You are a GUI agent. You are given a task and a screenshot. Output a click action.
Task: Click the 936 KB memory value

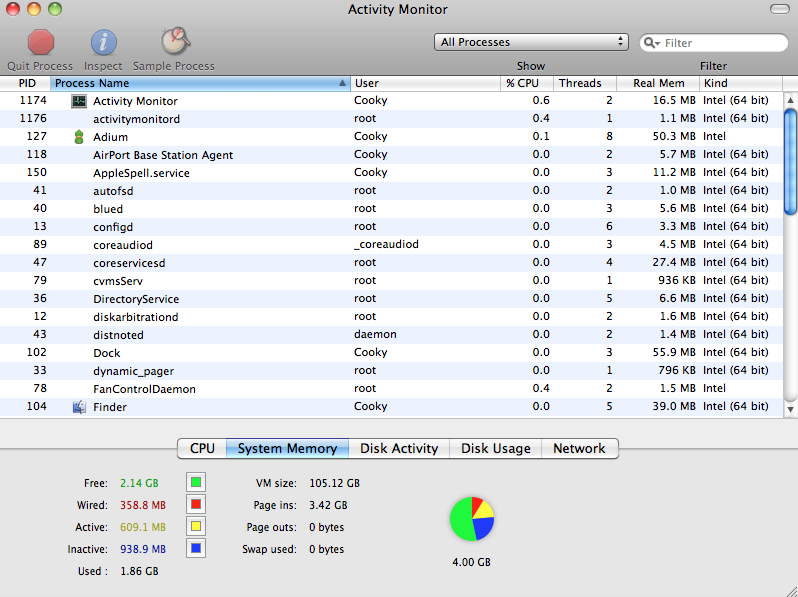pos(676,280)
